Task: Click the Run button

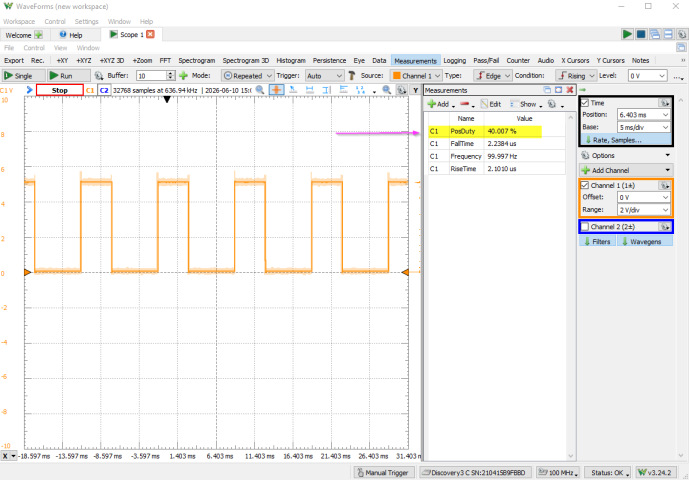Action: point(69,76)
